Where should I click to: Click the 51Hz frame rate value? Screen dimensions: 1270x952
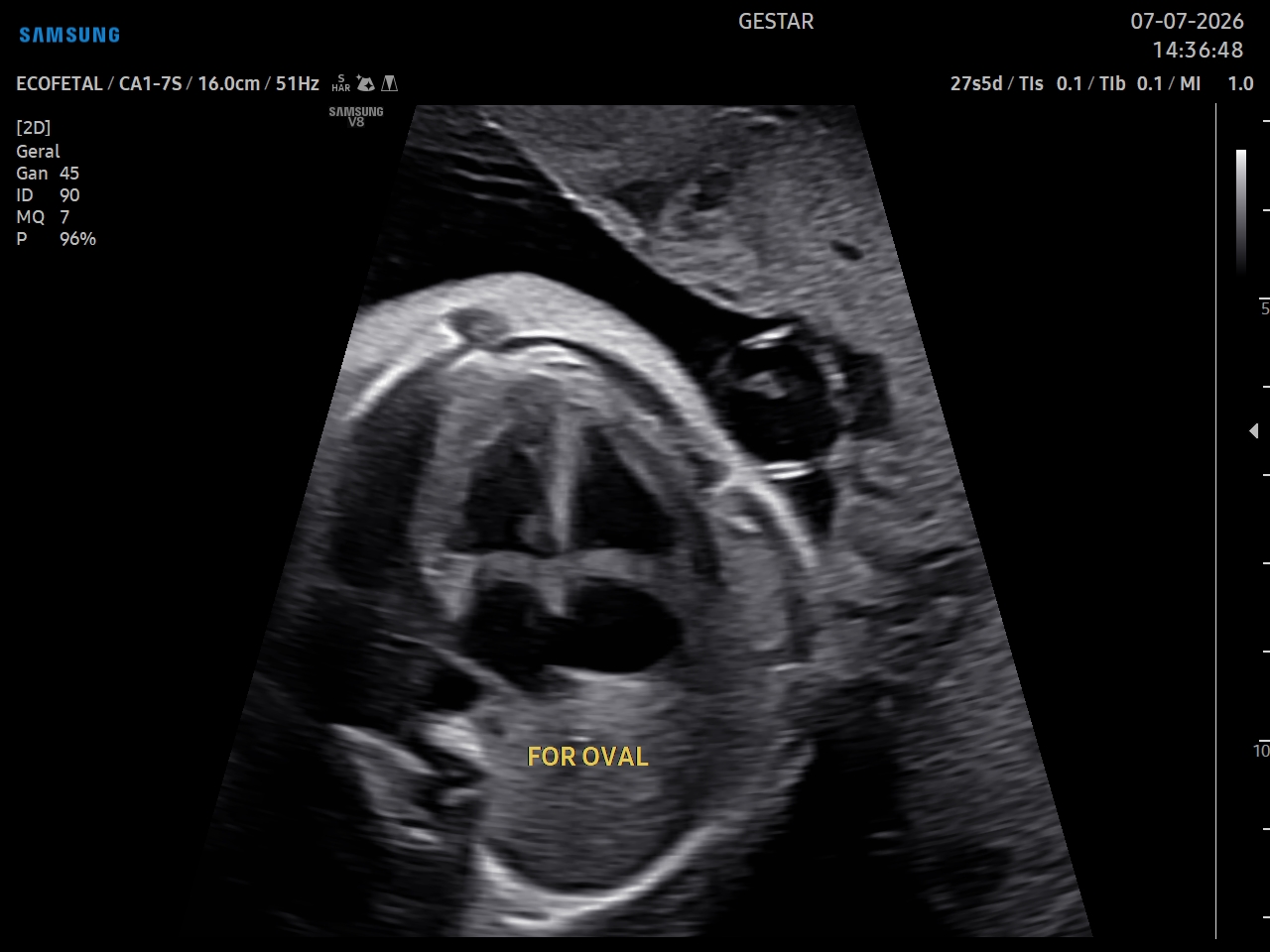click(x=298, y=83)
